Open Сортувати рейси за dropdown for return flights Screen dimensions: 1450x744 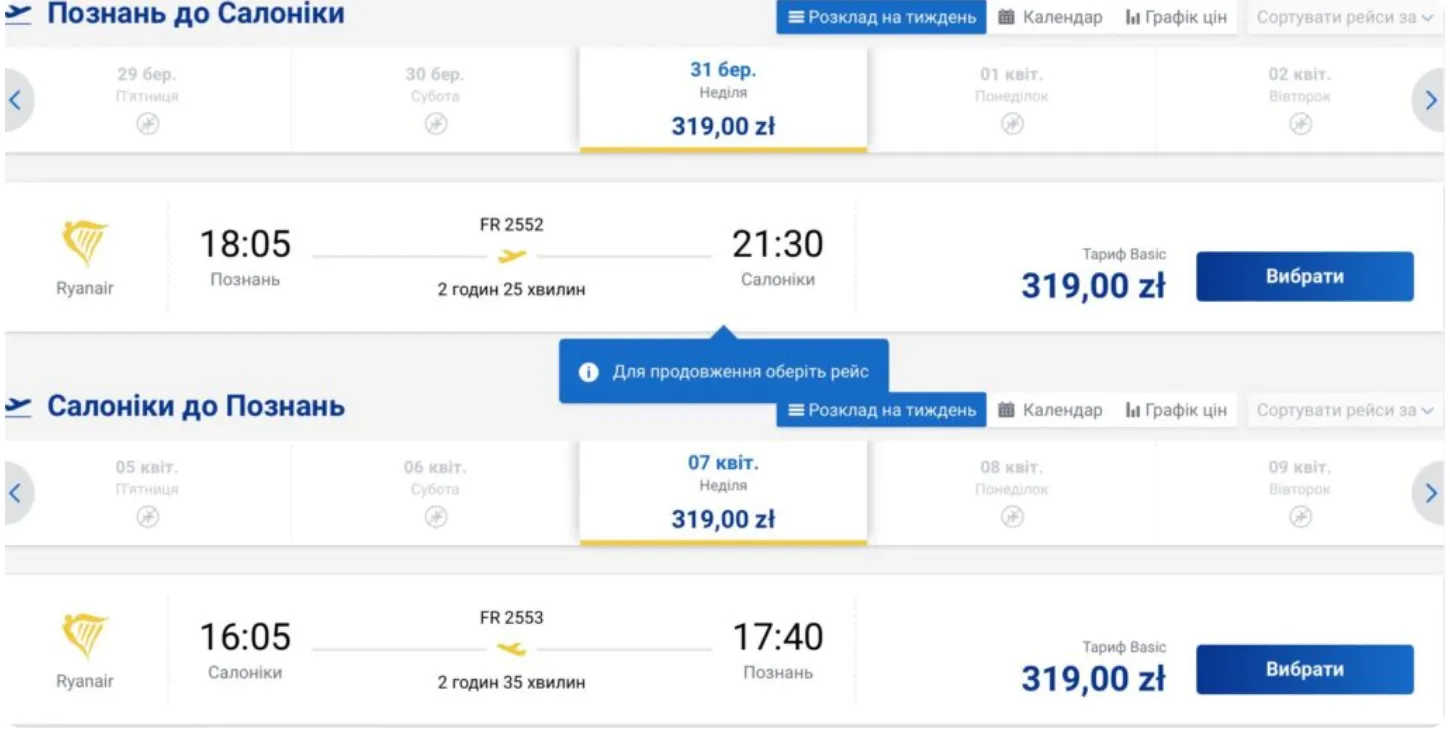[x=1344, y=410]
